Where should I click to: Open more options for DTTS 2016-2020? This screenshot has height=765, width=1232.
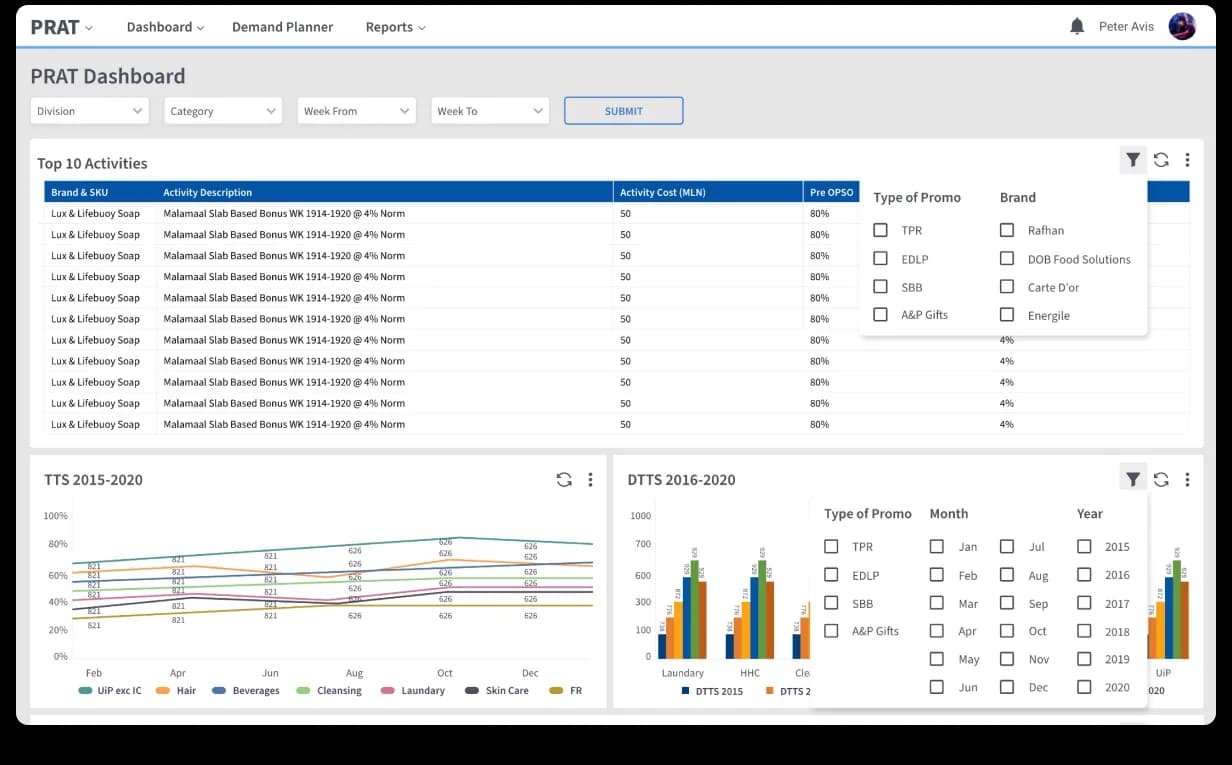pyautogui.click(x=1187, y=480)
